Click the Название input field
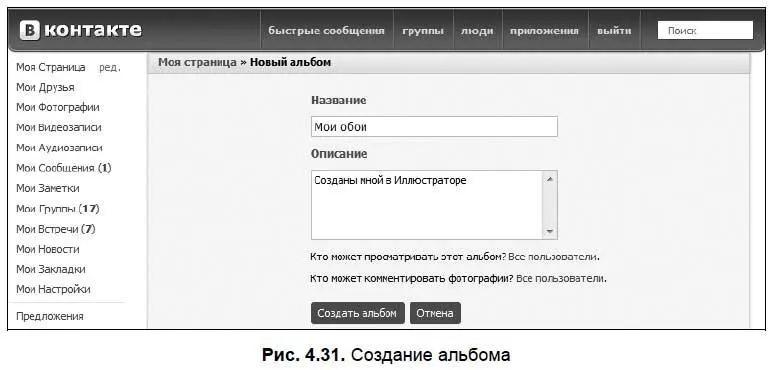This screenshot has height=370, width=775. (x=434, y=126)
